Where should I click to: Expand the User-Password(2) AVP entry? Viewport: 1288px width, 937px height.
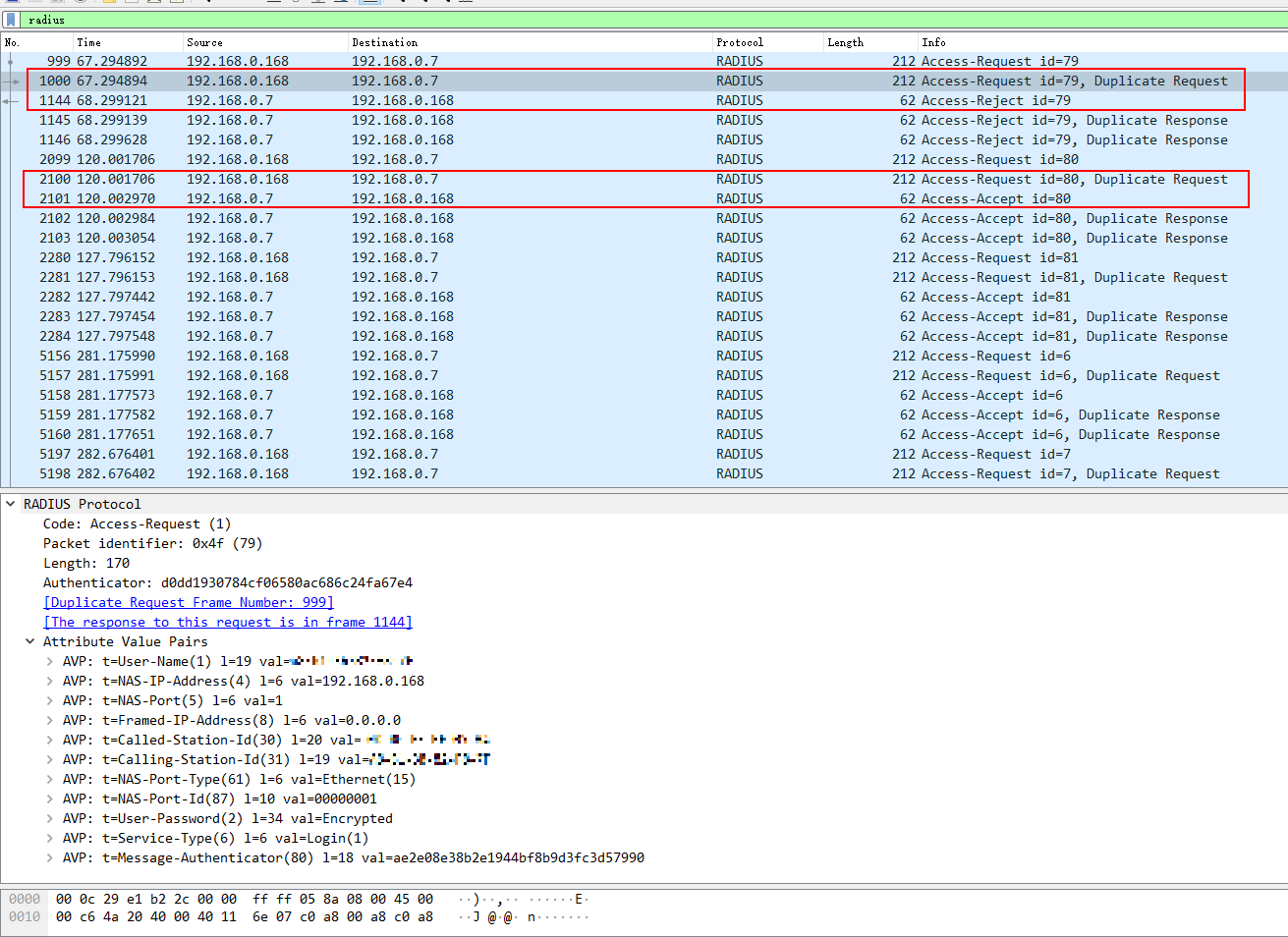(x=50, y=818)
